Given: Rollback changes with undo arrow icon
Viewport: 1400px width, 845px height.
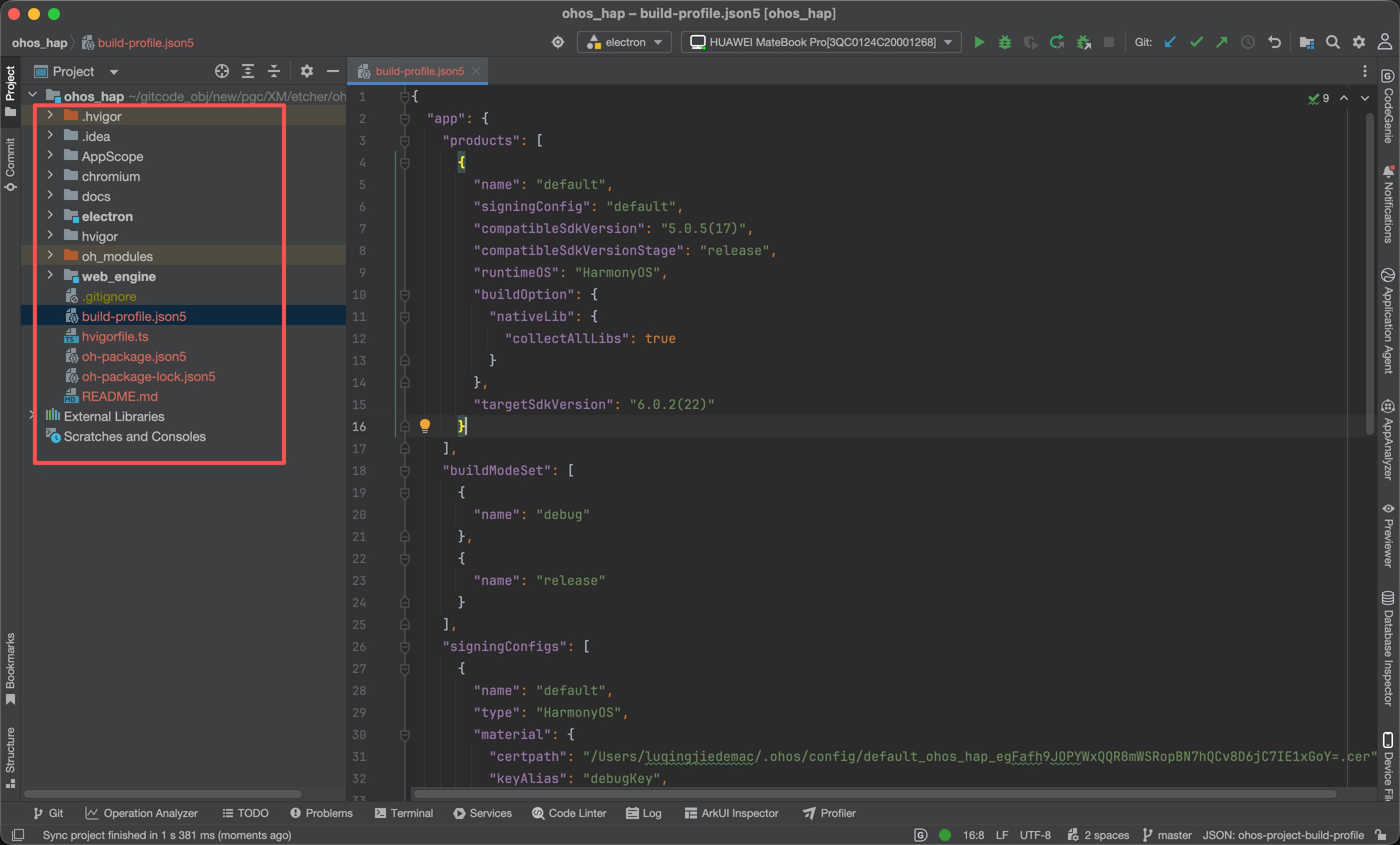Looking at the screenshot, I should pyautogui.click(x=1274, y=42).
